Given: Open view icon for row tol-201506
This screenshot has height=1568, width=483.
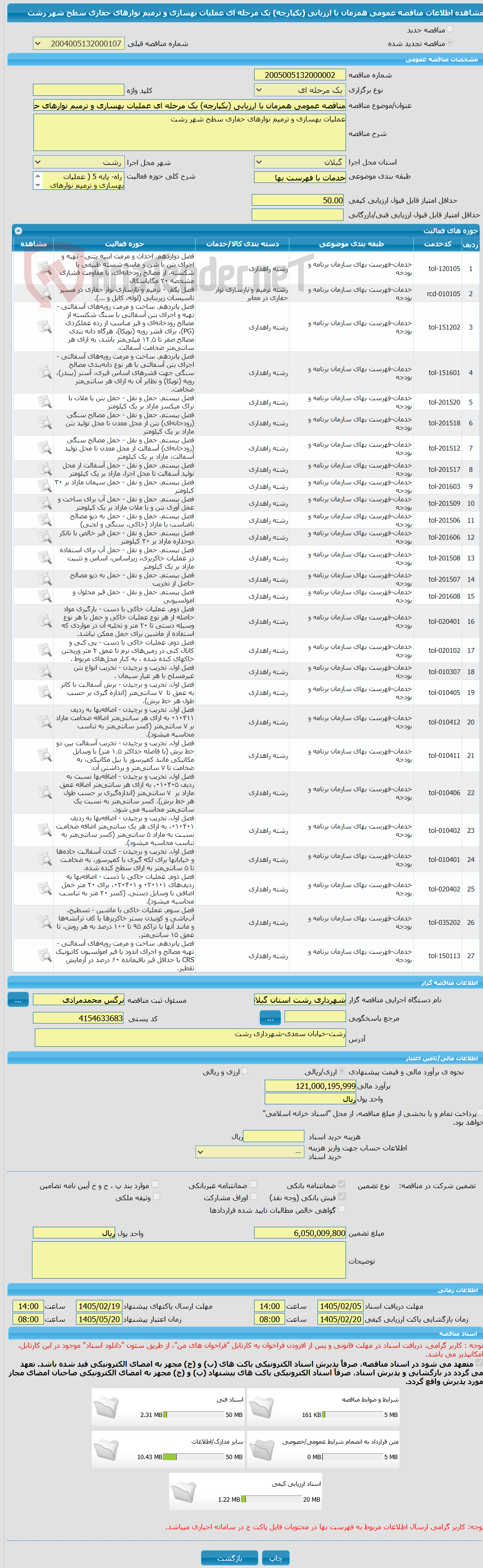Looking at the screenshot, I should [x=44, y=520].
